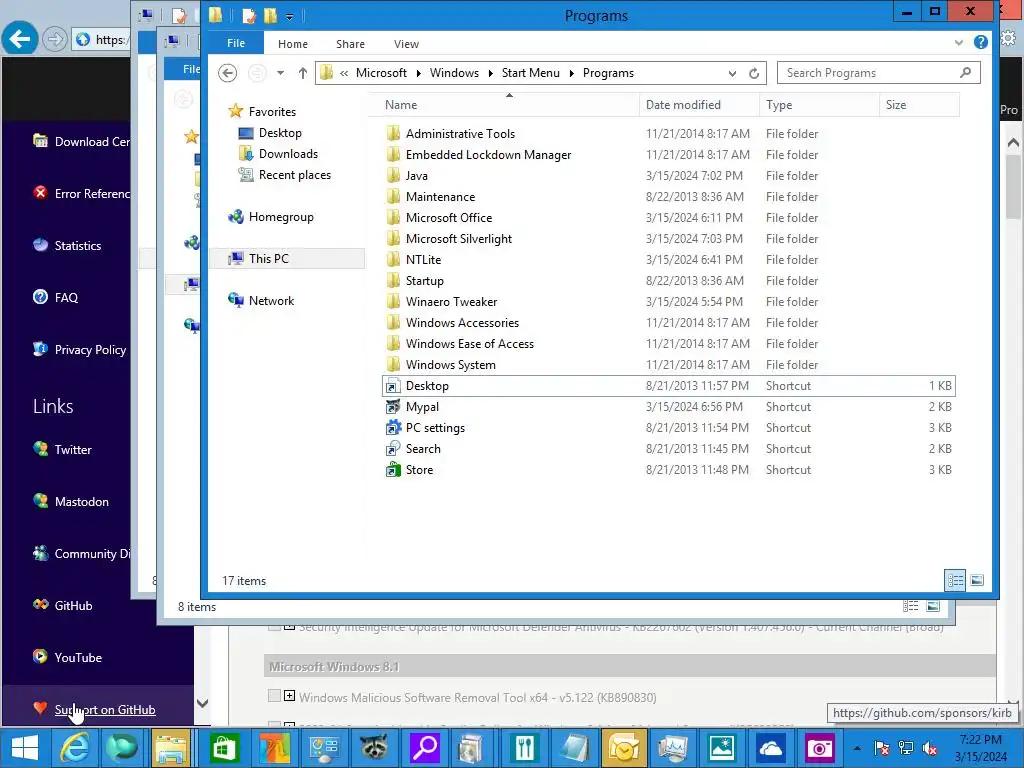Open the Food & Drink fork-knife taskbar icon
Image resolution: width=1024 pixels, height=768 pixels.
(524, 748)
